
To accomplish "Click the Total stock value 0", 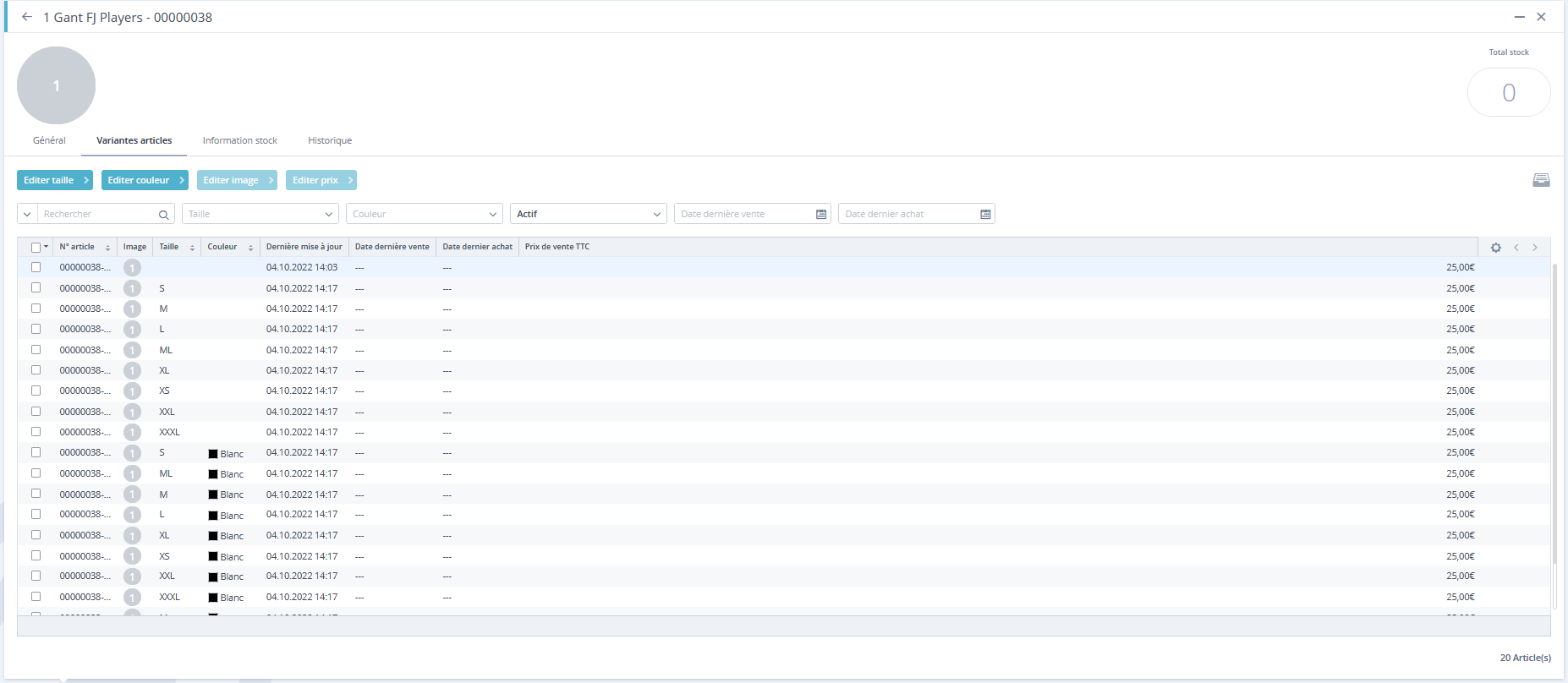I will 1509,92.
